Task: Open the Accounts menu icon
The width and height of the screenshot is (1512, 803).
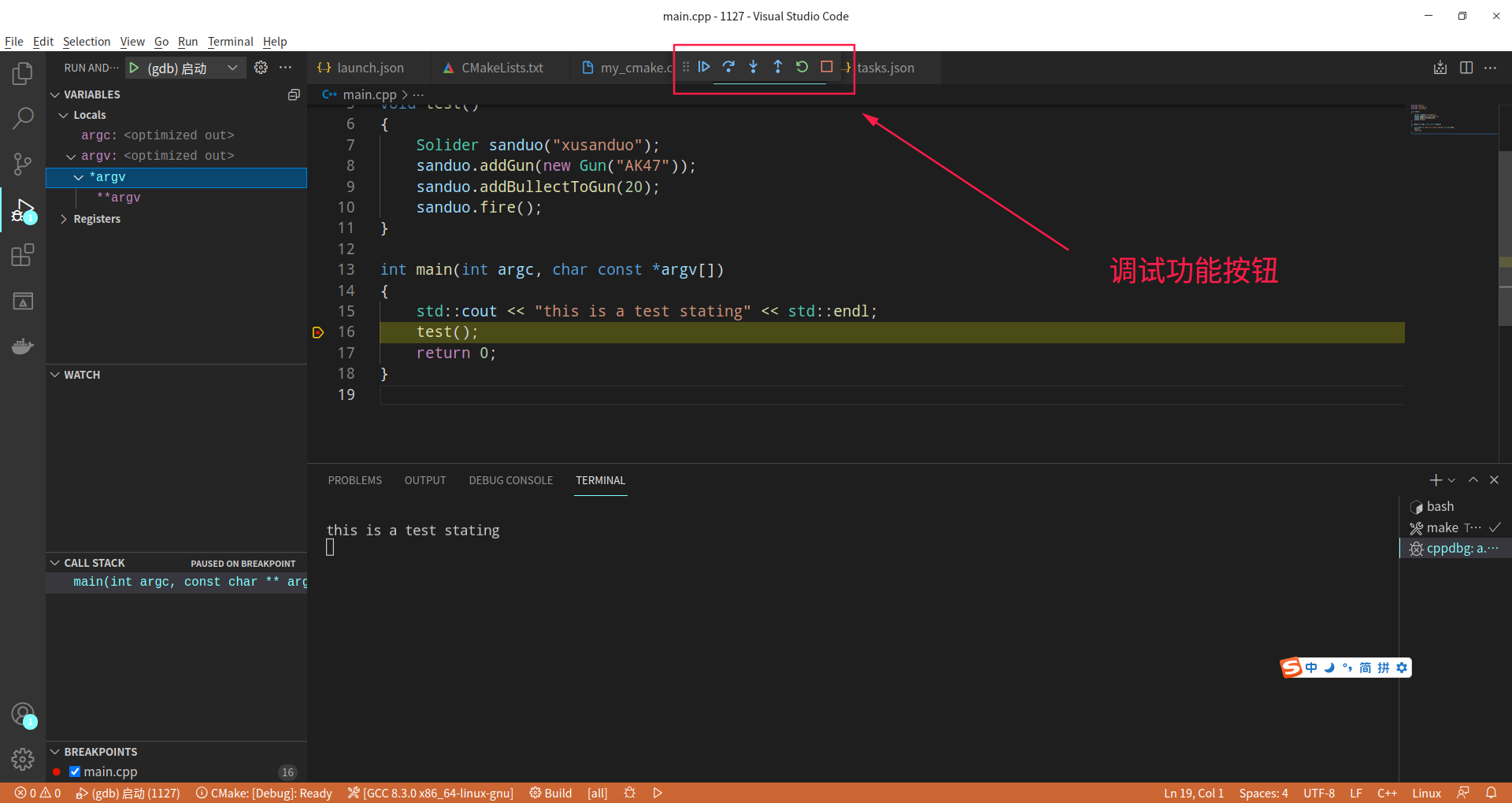Action: [x=23, y=715]
